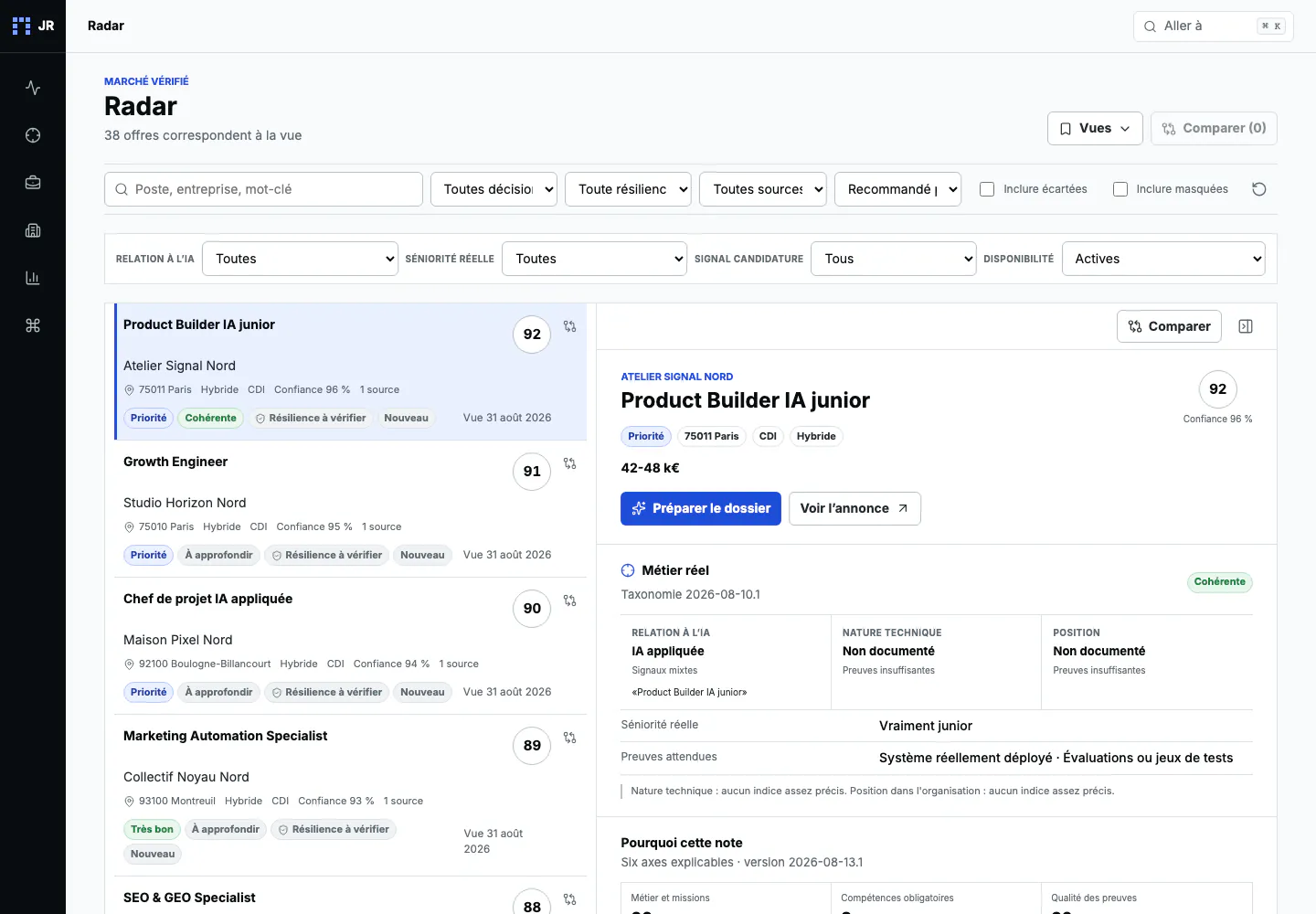The height and width of the screenshot is (914, 1316).
Task: Click the compare icon on Marketing Automation Specialist card
Action: (569, 738)
